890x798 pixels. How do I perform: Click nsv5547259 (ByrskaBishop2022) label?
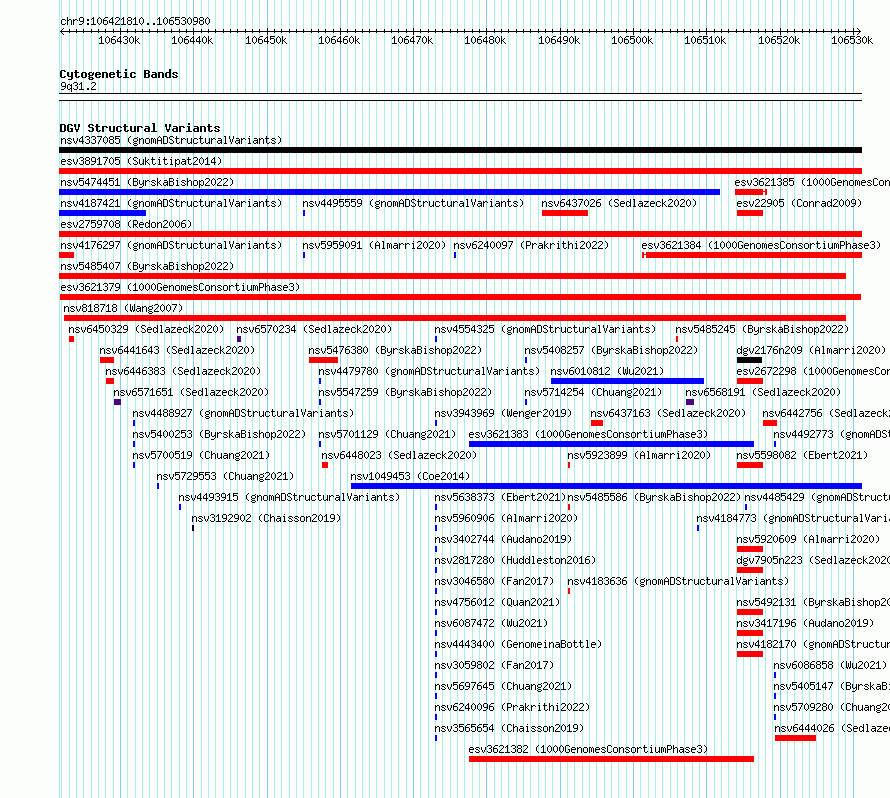coord(405,392)
